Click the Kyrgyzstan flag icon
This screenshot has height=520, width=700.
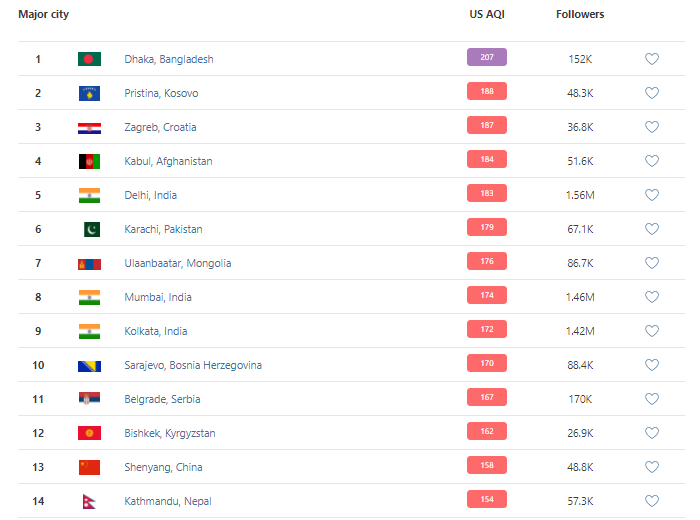point(89,433)
